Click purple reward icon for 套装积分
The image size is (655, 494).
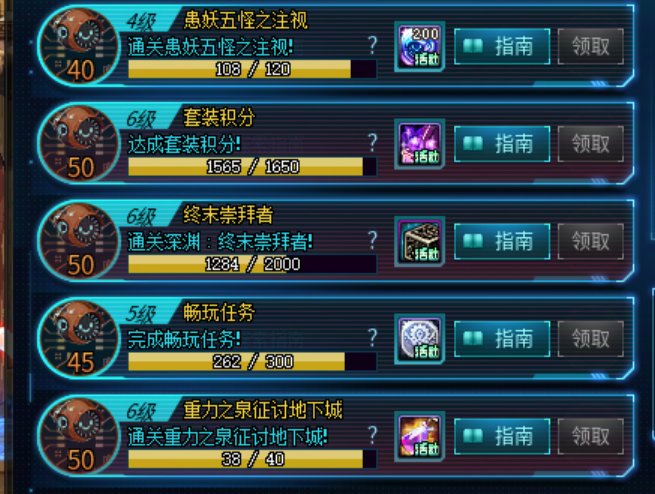(419, 144)
